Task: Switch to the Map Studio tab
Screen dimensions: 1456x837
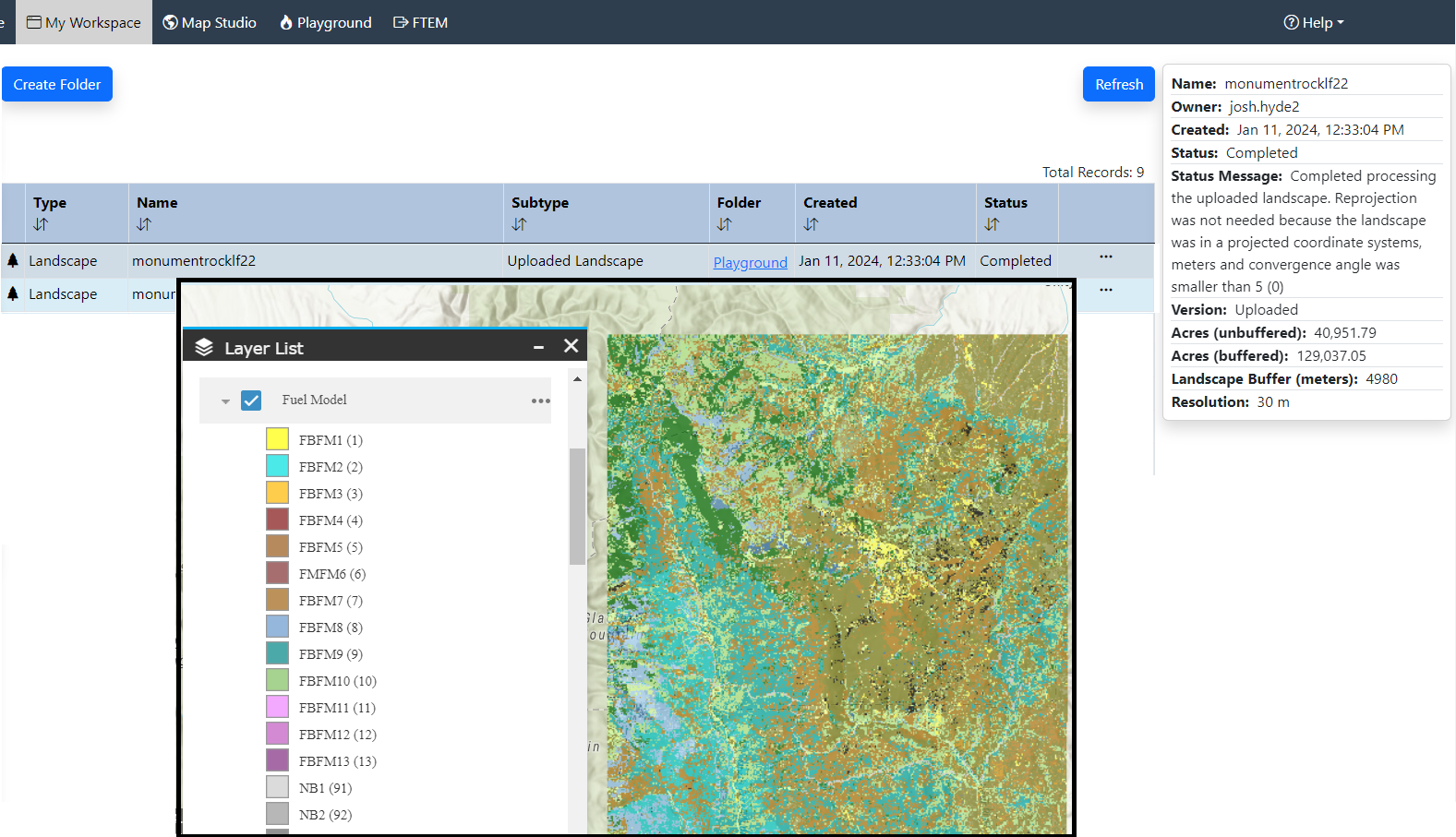Action: coord(210,22)
